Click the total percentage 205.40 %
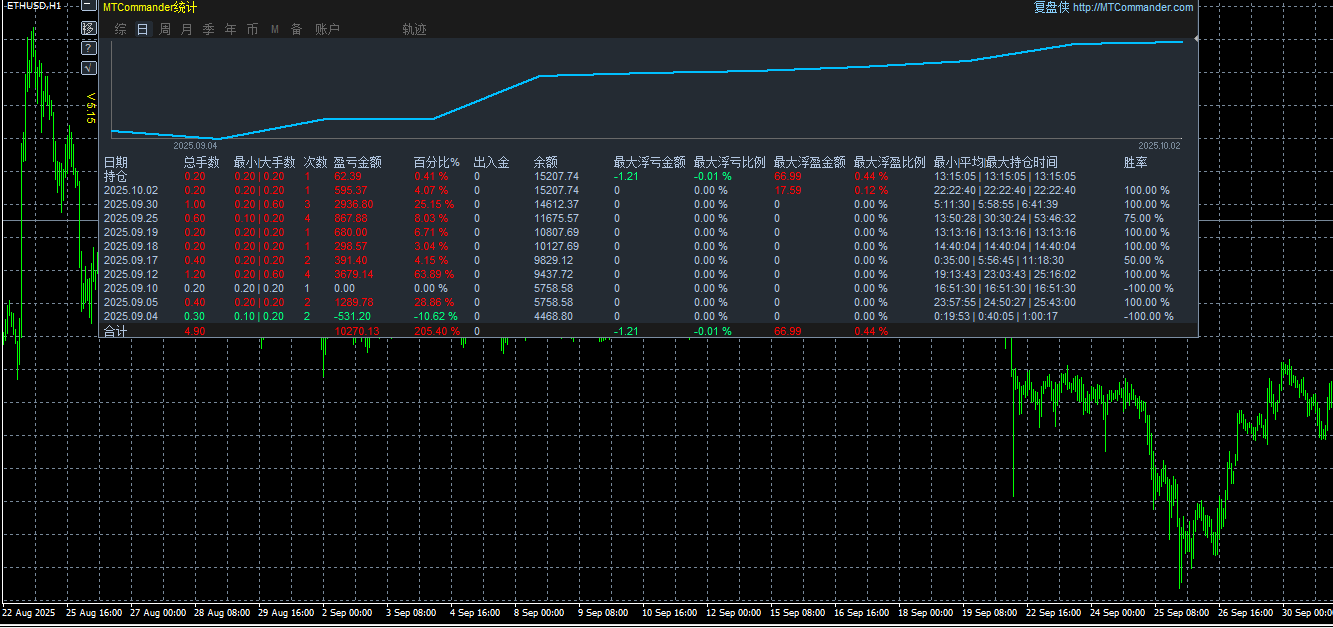This screenshot has height=628, width=1333. 437,331
